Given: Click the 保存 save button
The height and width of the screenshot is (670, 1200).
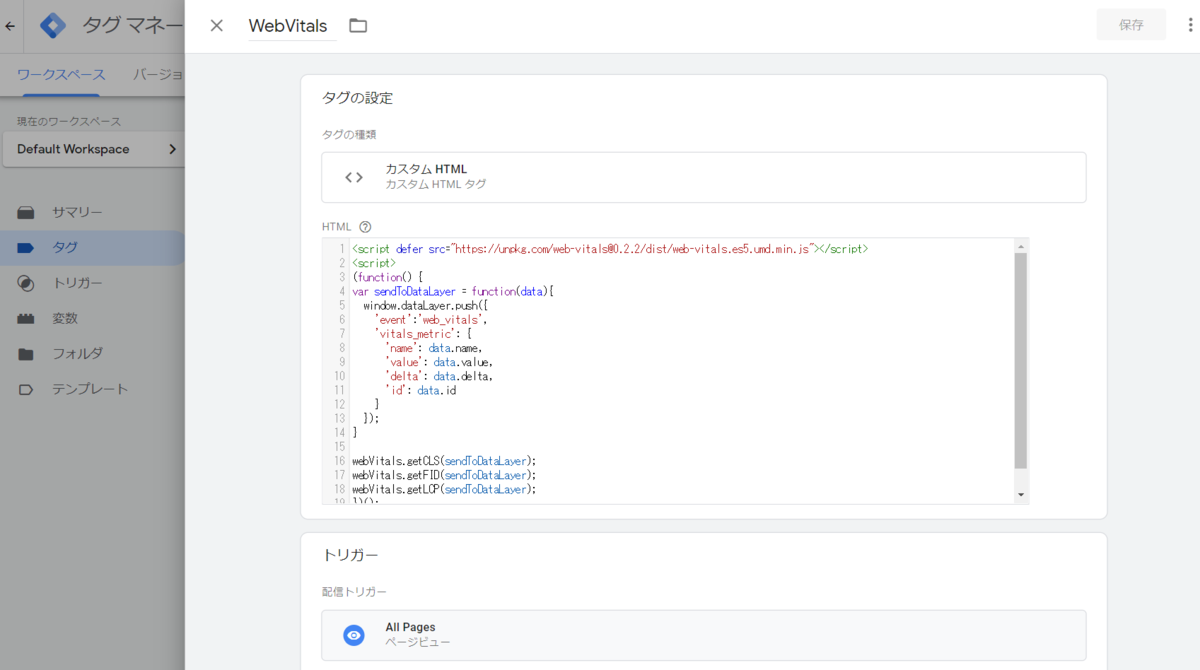Looking at the screenshot, I should click(1131, 25).
